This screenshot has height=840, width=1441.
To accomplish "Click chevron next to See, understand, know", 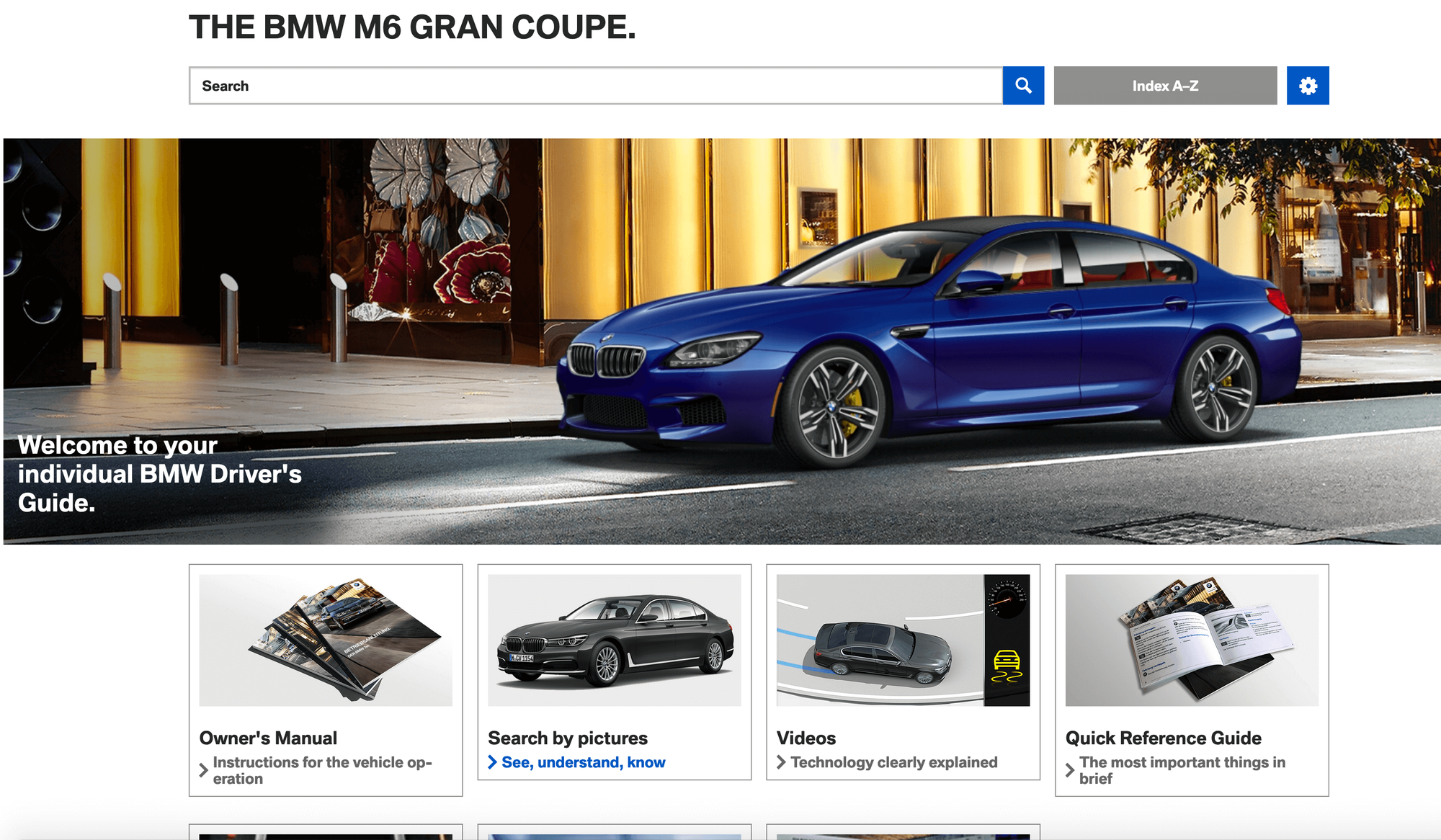I will coord(493,762).
